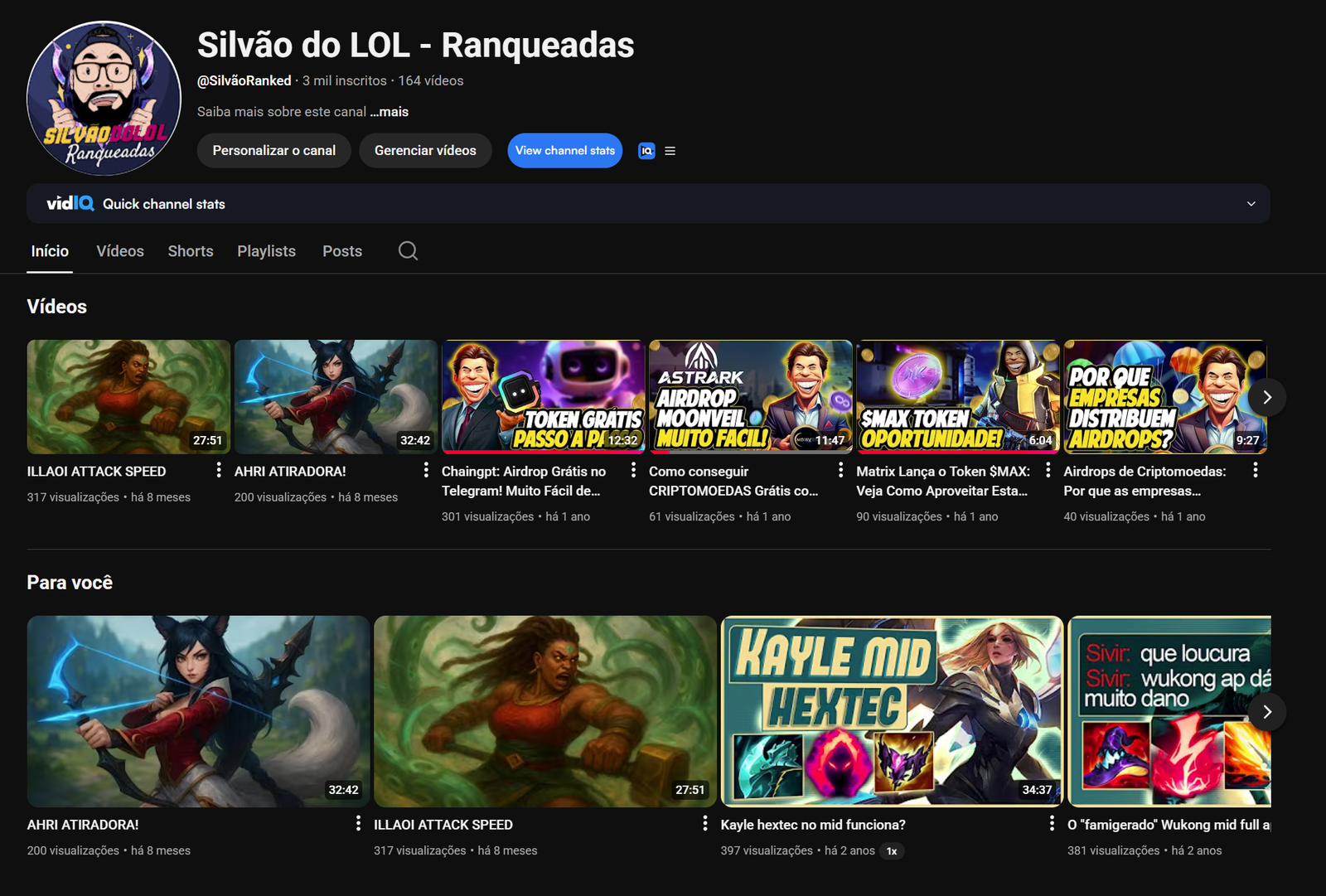
Task: Click the @SilvãoRanked channel handle
Action: [244, 80]
